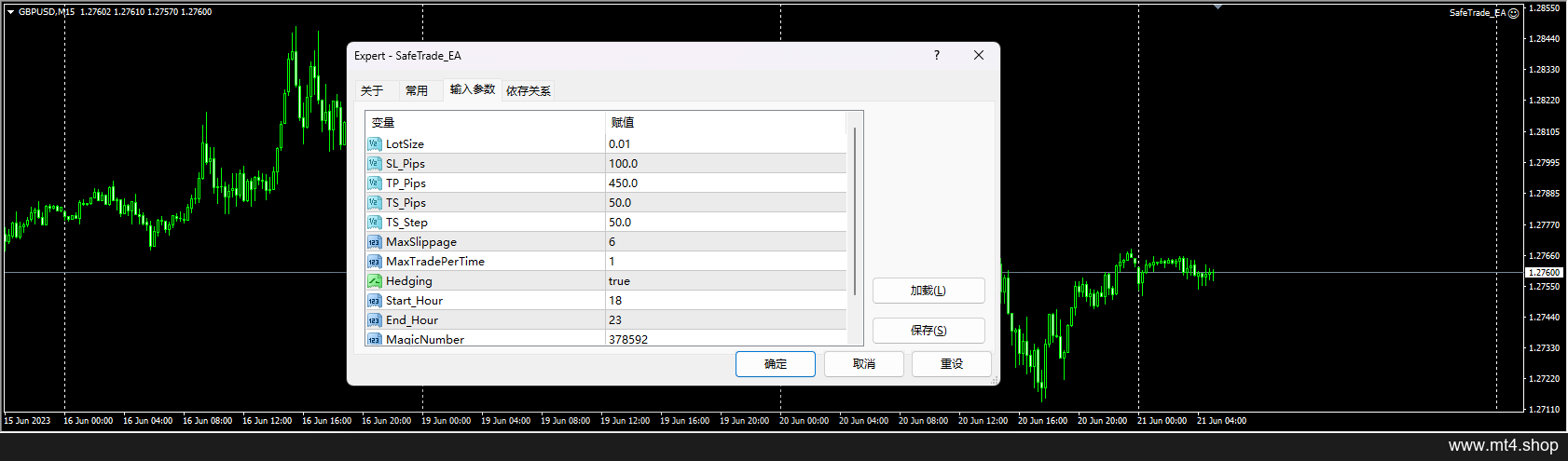The width and height of the screenshot is (1568, 461).
Task: Click the SafeTrade_EA label on chart
Action: (x=1478, y=13)
